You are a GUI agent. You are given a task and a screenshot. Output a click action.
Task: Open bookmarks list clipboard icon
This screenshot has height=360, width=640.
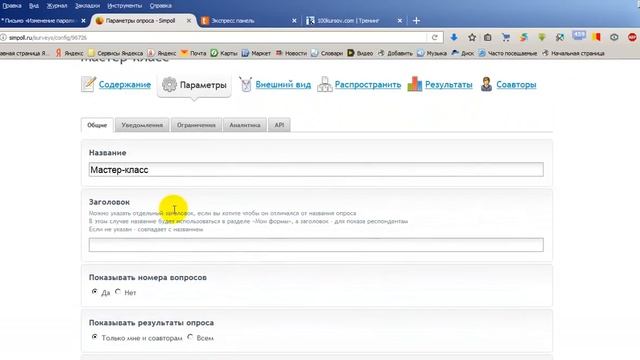488,38
